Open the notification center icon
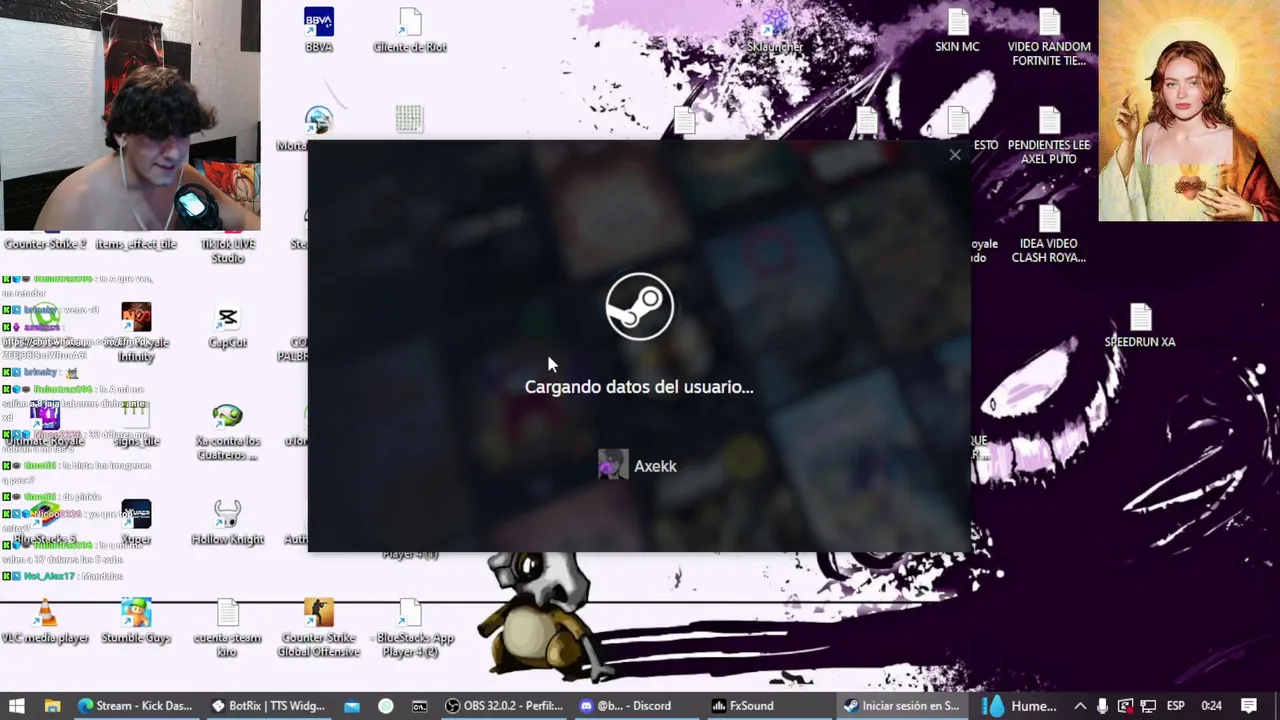Screen dimensions: 1280x720 [x=1249, y=706]
